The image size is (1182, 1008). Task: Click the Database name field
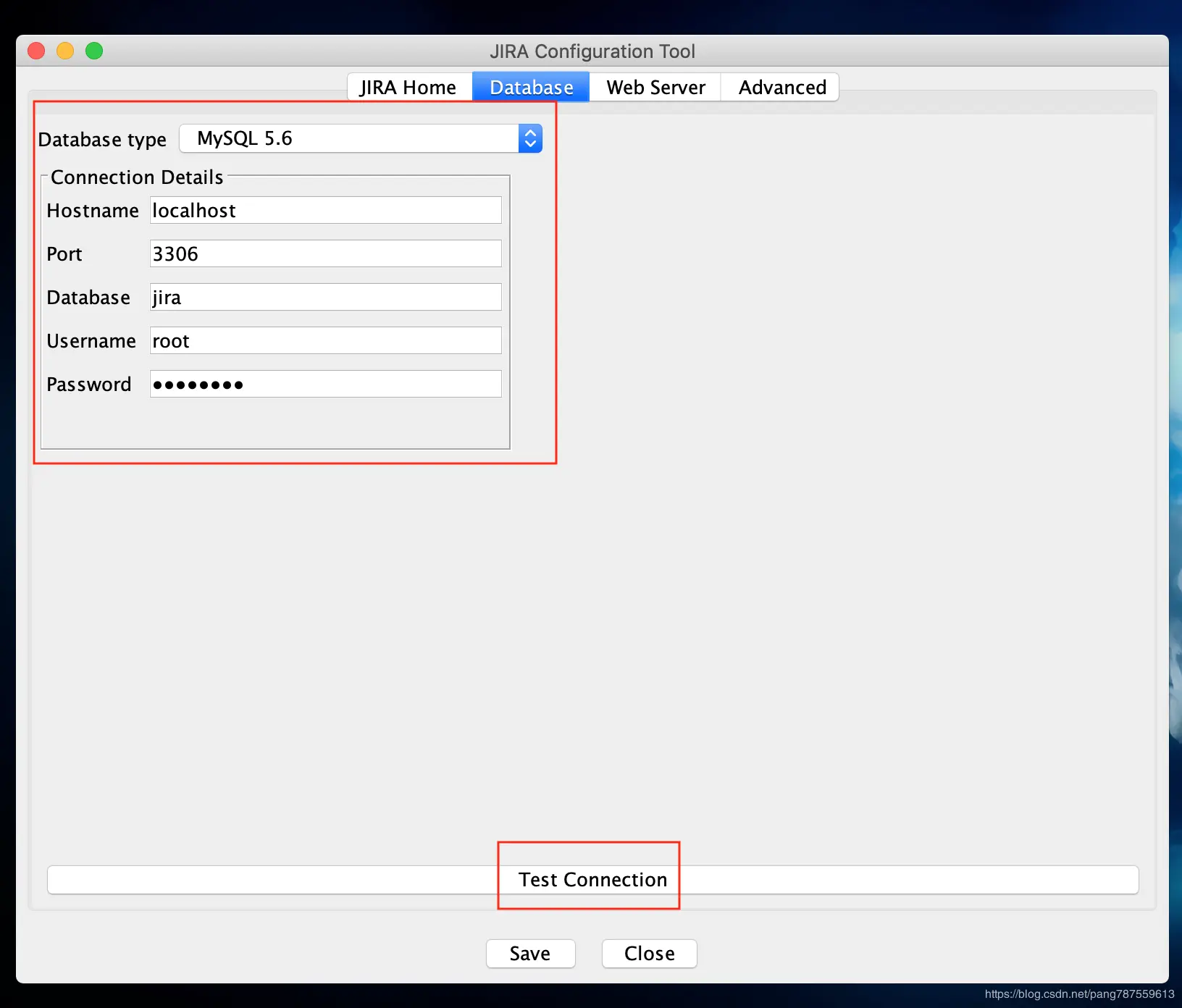pos(325,297)
